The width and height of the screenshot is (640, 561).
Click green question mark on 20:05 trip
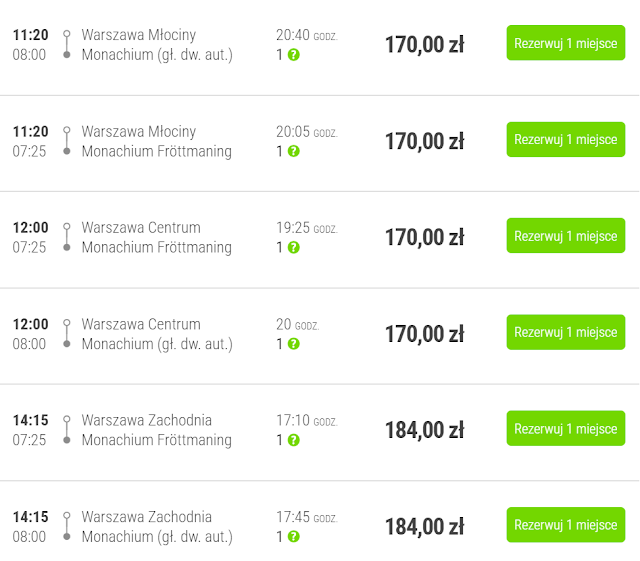(293, 151)
